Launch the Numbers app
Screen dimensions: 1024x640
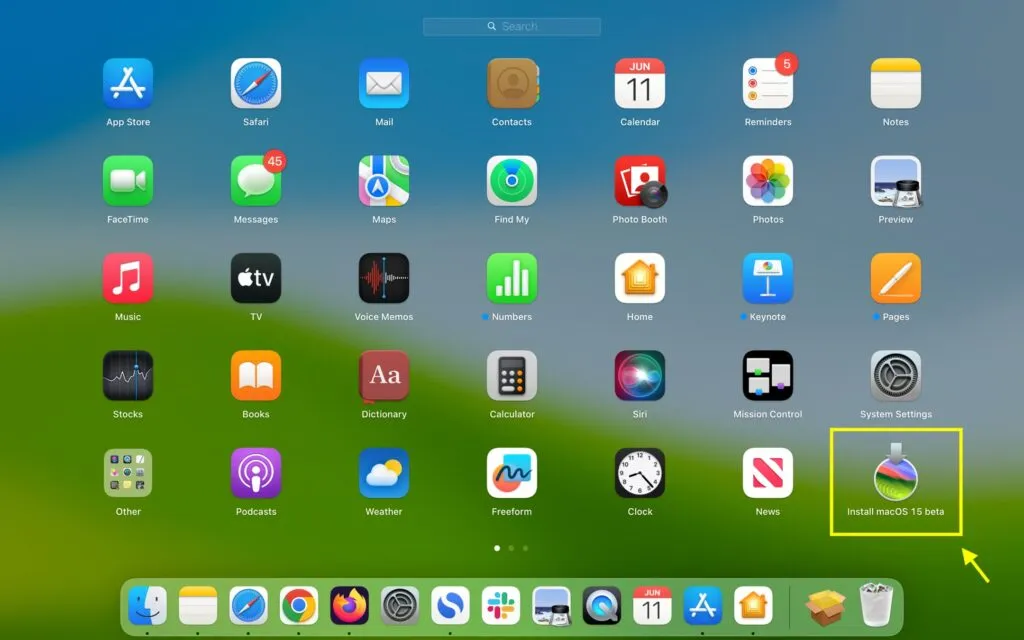[512, 278]
